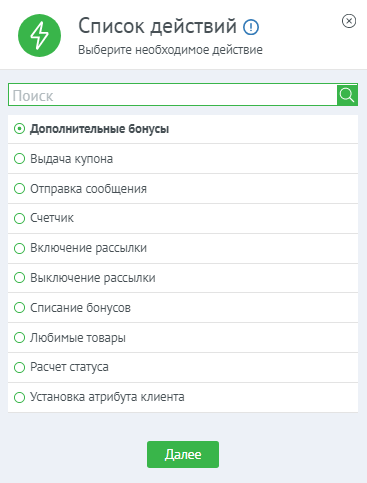Click the Выберите необходимое действие subtitle
Image resolution: width=367 pixels, height=483 pixels.
pyautogui.click(x=170, y=50)
